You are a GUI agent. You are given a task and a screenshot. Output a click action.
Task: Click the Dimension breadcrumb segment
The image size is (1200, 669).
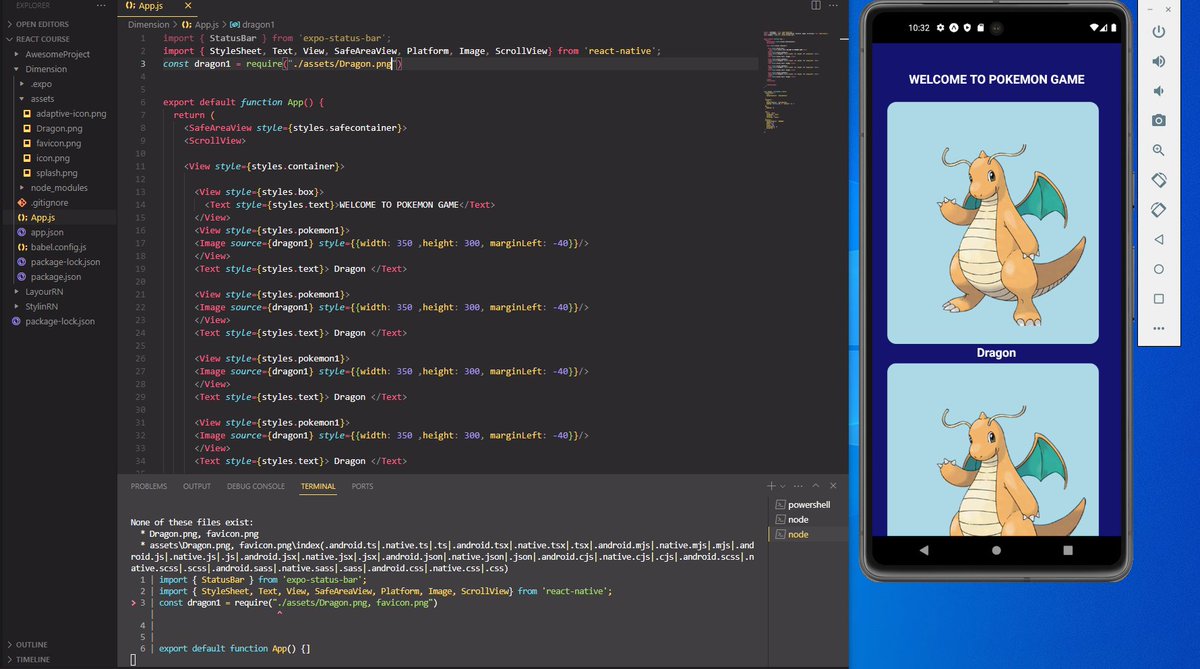coord(149,24)
